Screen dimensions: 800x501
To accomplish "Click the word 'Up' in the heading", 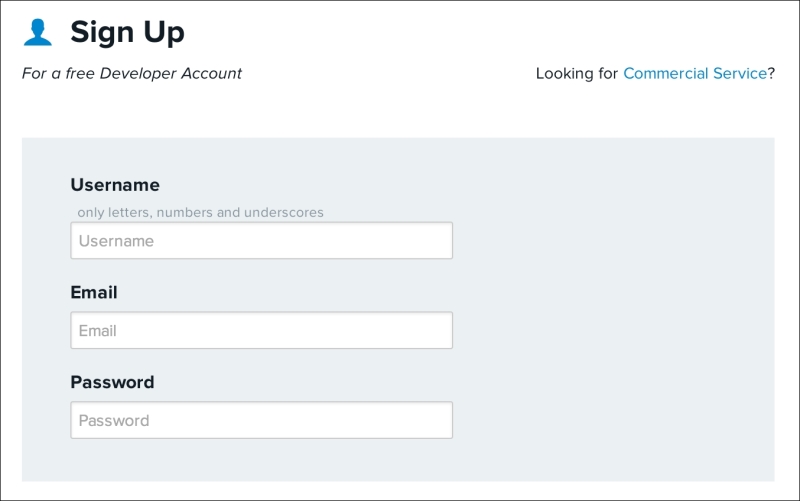I will 164,34.
